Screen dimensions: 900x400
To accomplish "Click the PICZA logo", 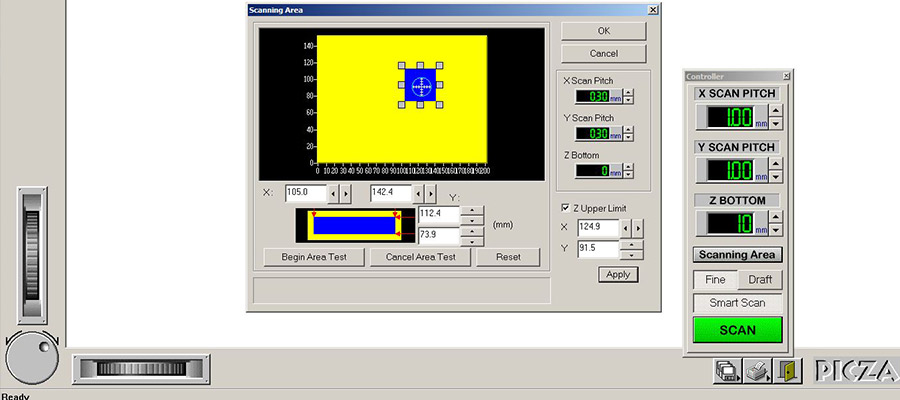I will click(x=857, y=371).
